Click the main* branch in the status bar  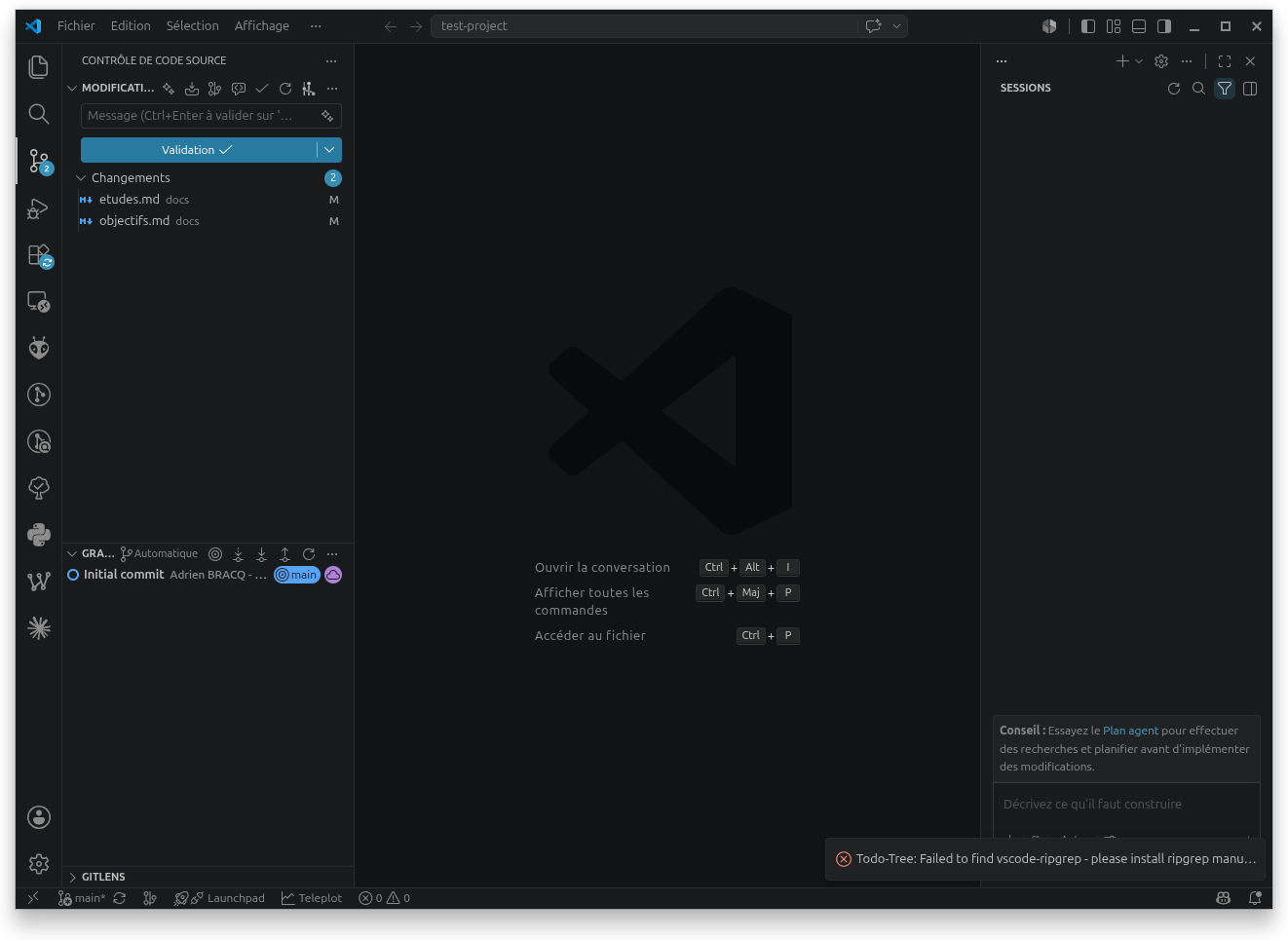pos(82,898)
